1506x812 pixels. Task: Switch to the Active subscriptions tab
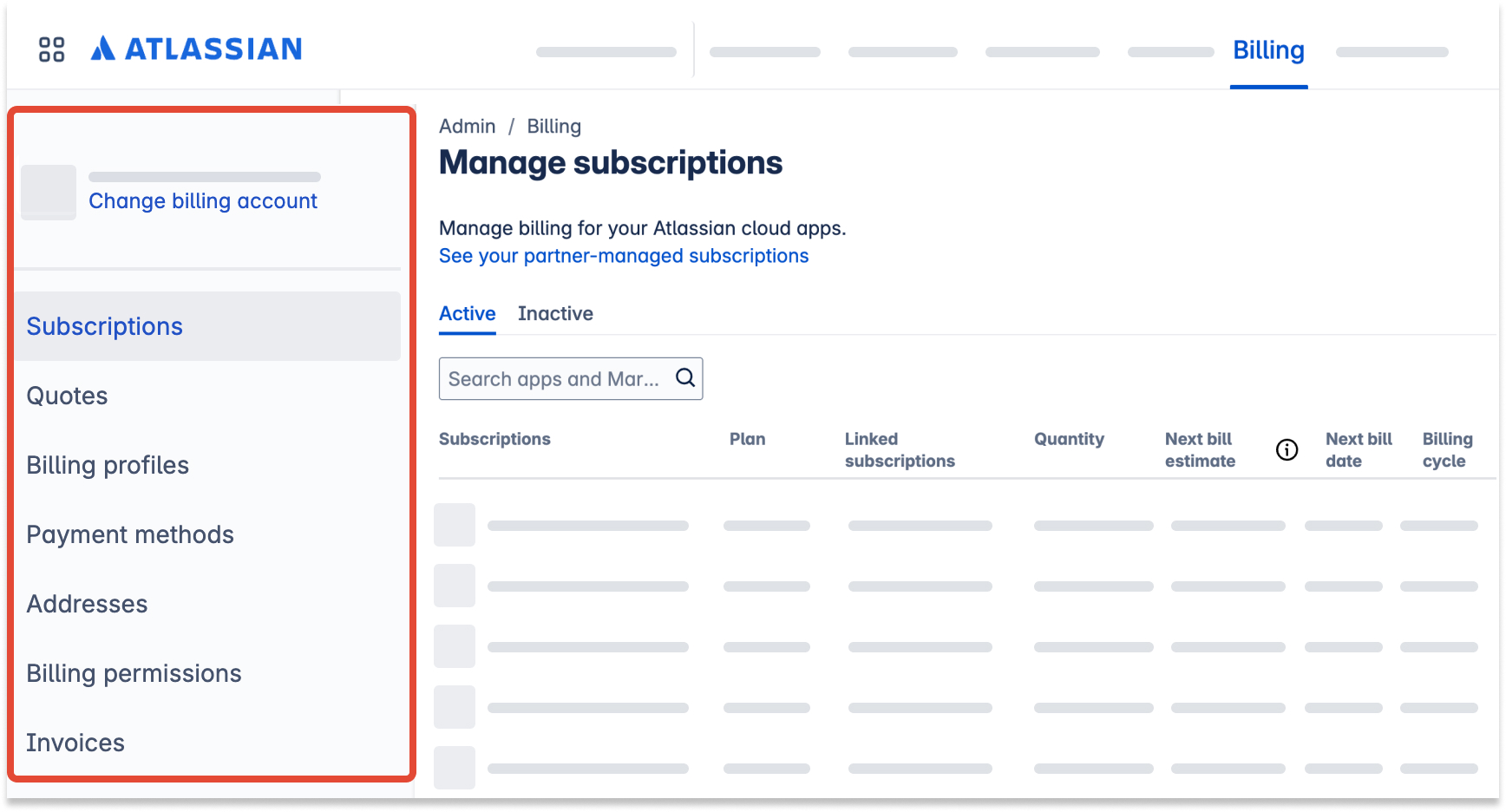(x=468, y=313)
